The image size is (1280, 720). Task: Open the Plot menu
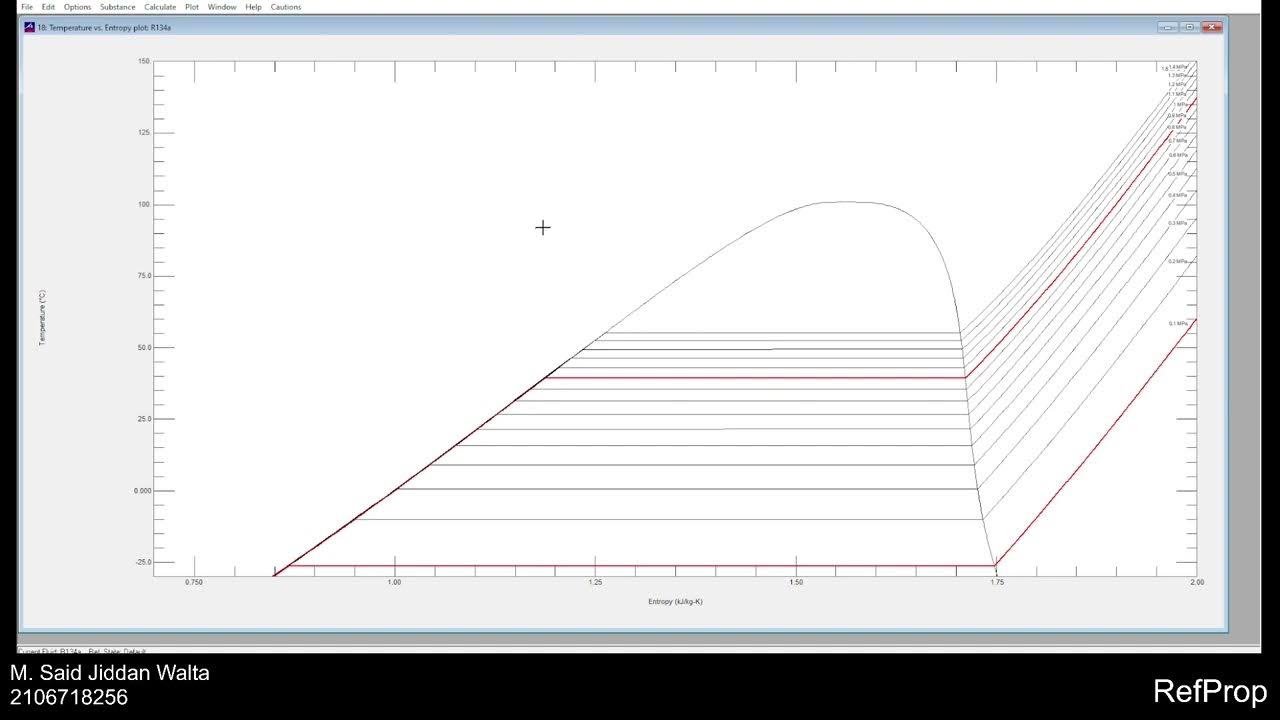tap(192, 7)
